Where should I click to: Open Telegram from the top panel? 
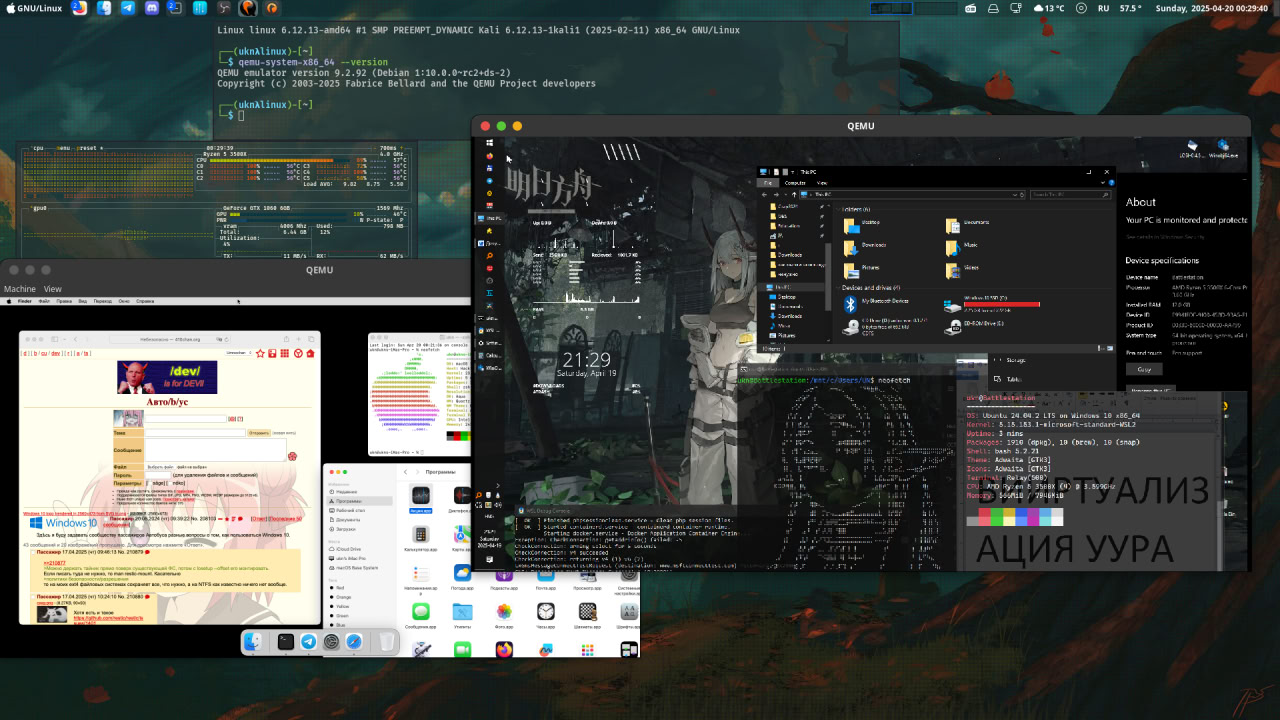(128, 8)
